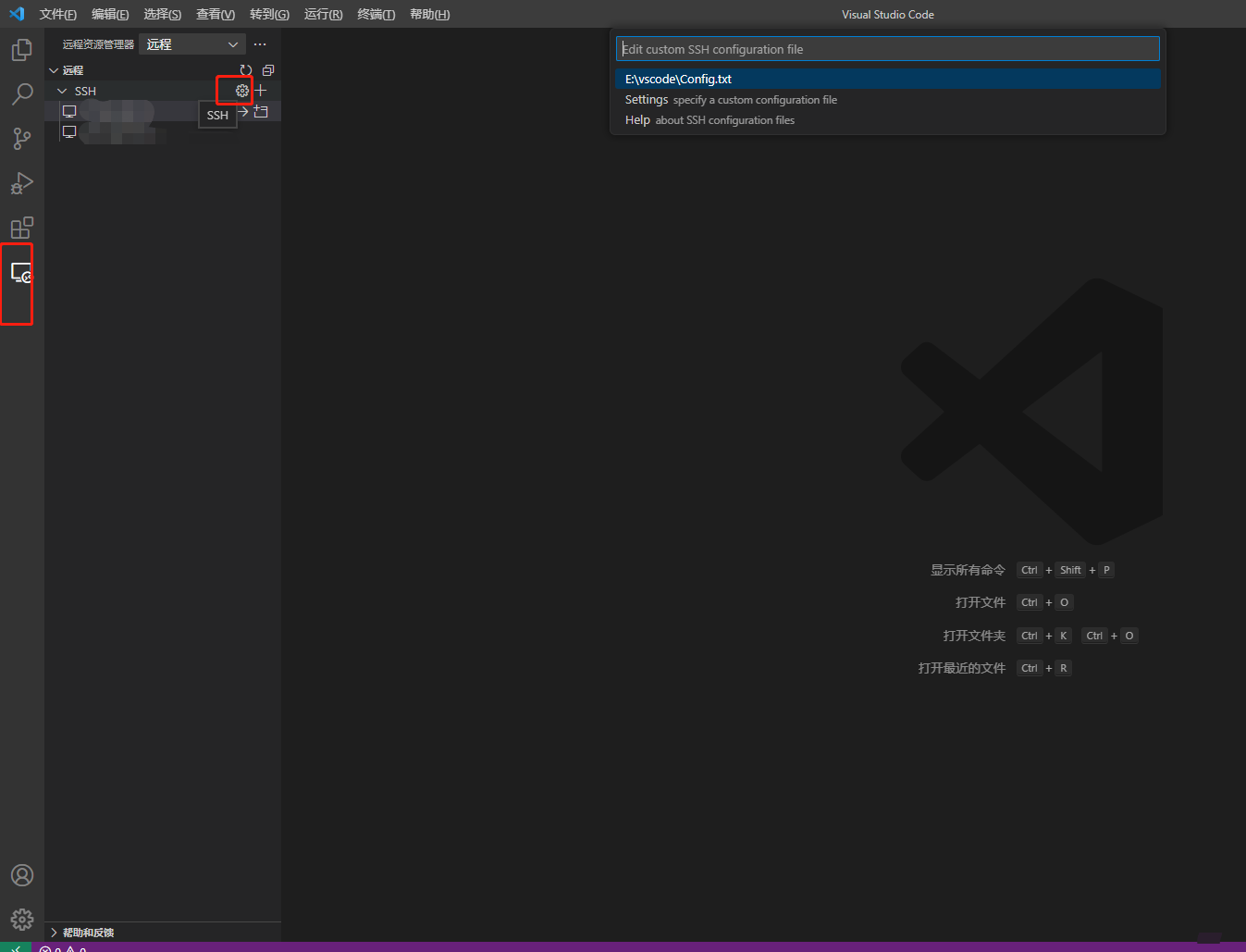This screenshot has width=1246, height=952.
Task: Open the 选择(S) menu
Action: click(163, 14)
